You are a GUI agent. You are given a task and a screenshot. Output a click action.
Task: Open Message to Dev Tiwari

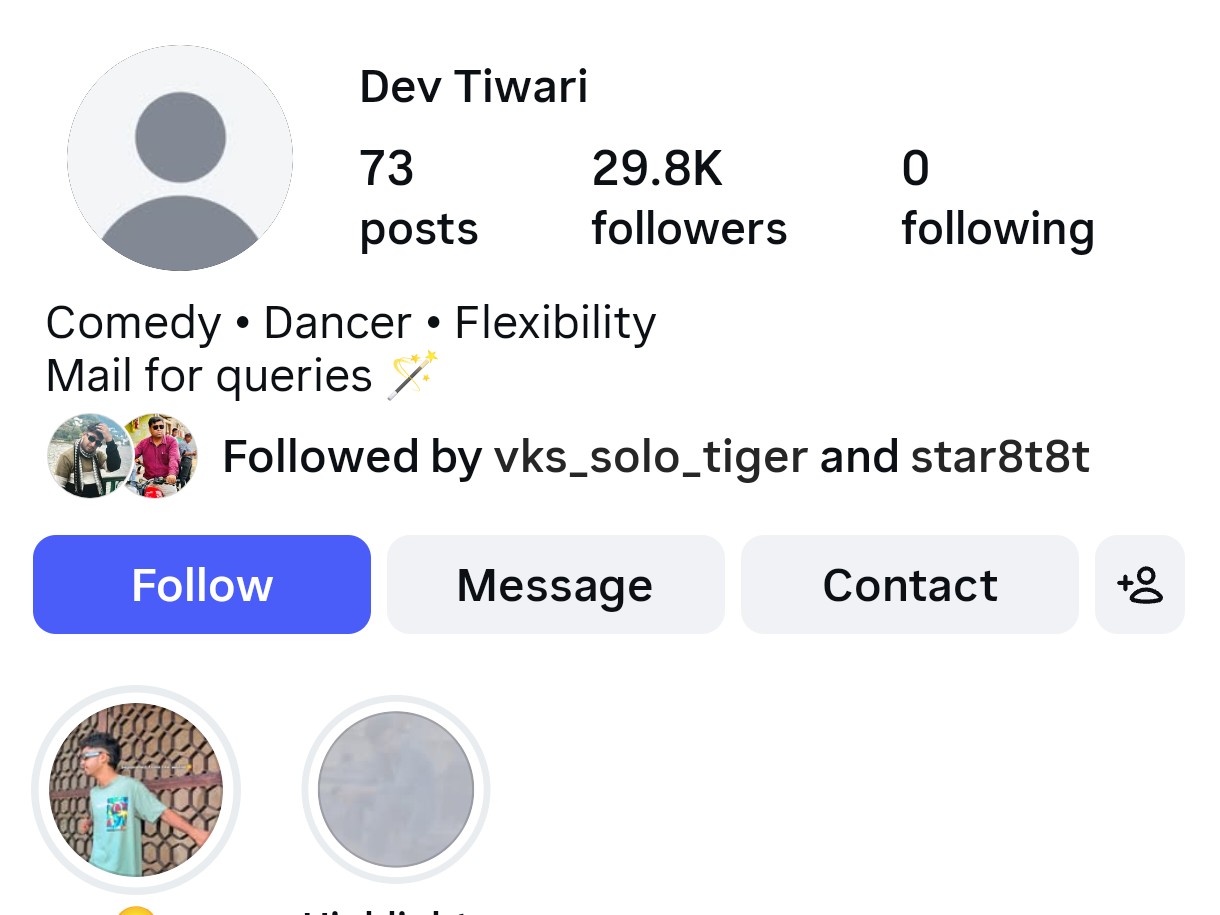click(555, 585)
